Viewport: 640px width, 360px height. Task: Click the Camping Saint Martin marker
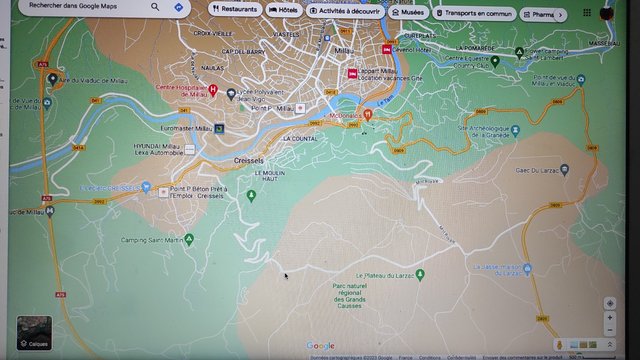click(189, 239)
